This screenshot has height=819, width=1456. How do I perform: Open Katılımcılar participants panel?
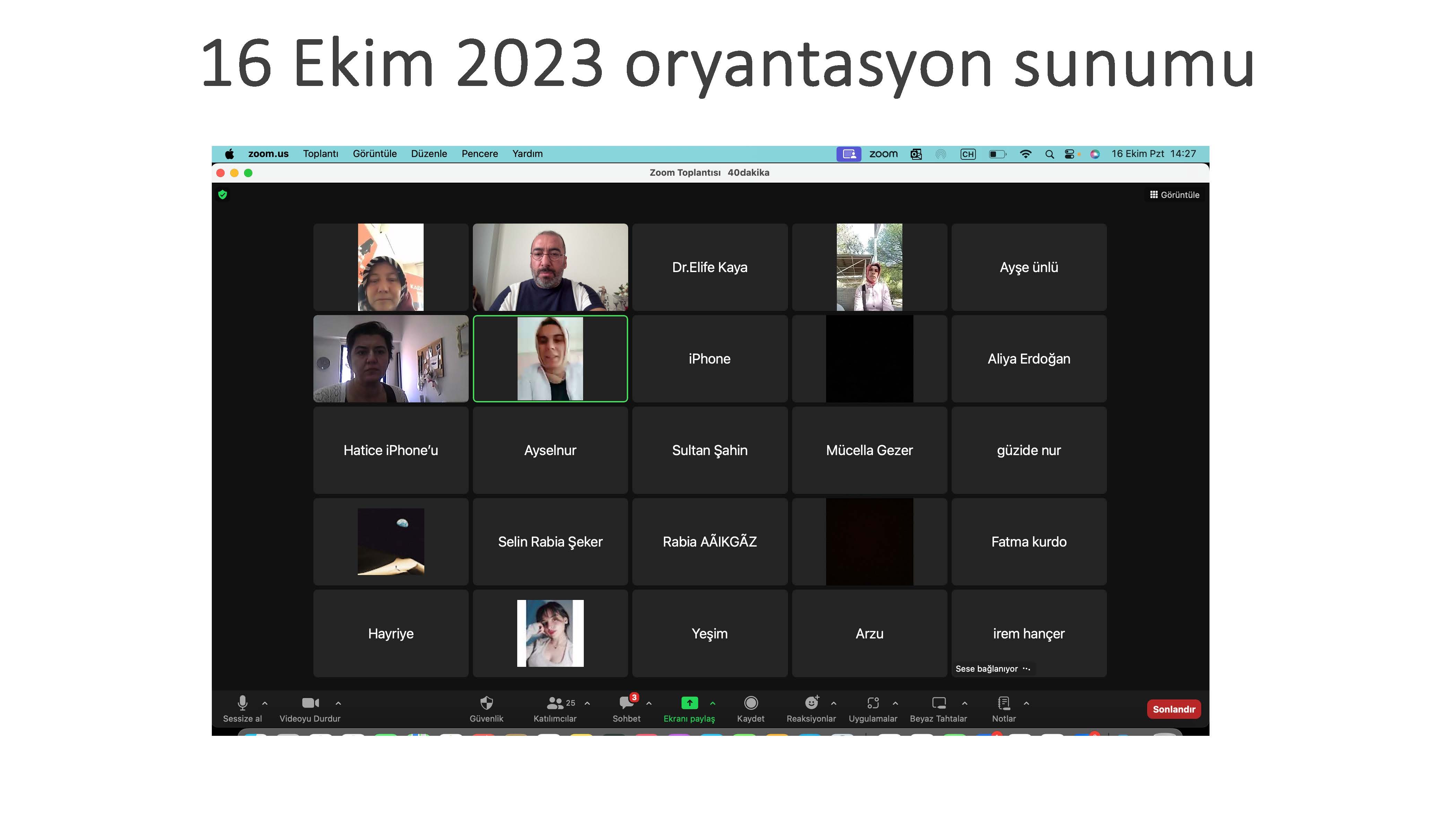pyautogui.click(x=555, y=709)
